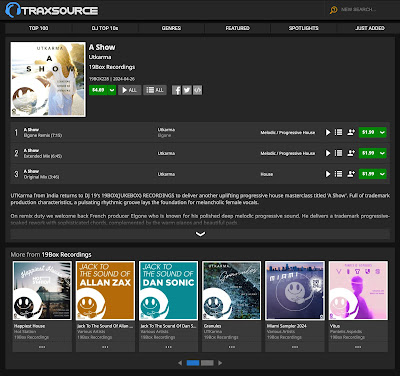Open format dropdown on Extended Mix price
The height and width of the screenshot is (376, 400).
[382, 153]
